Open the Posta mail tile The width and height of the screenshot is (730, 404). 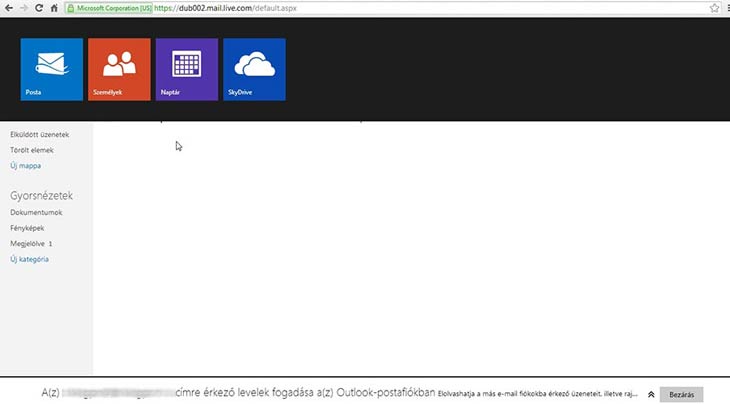[51, 69]
